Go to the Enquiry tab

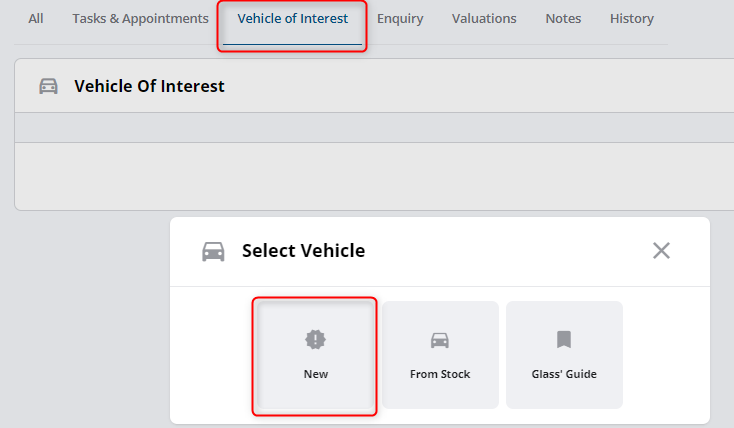[400, 19]
